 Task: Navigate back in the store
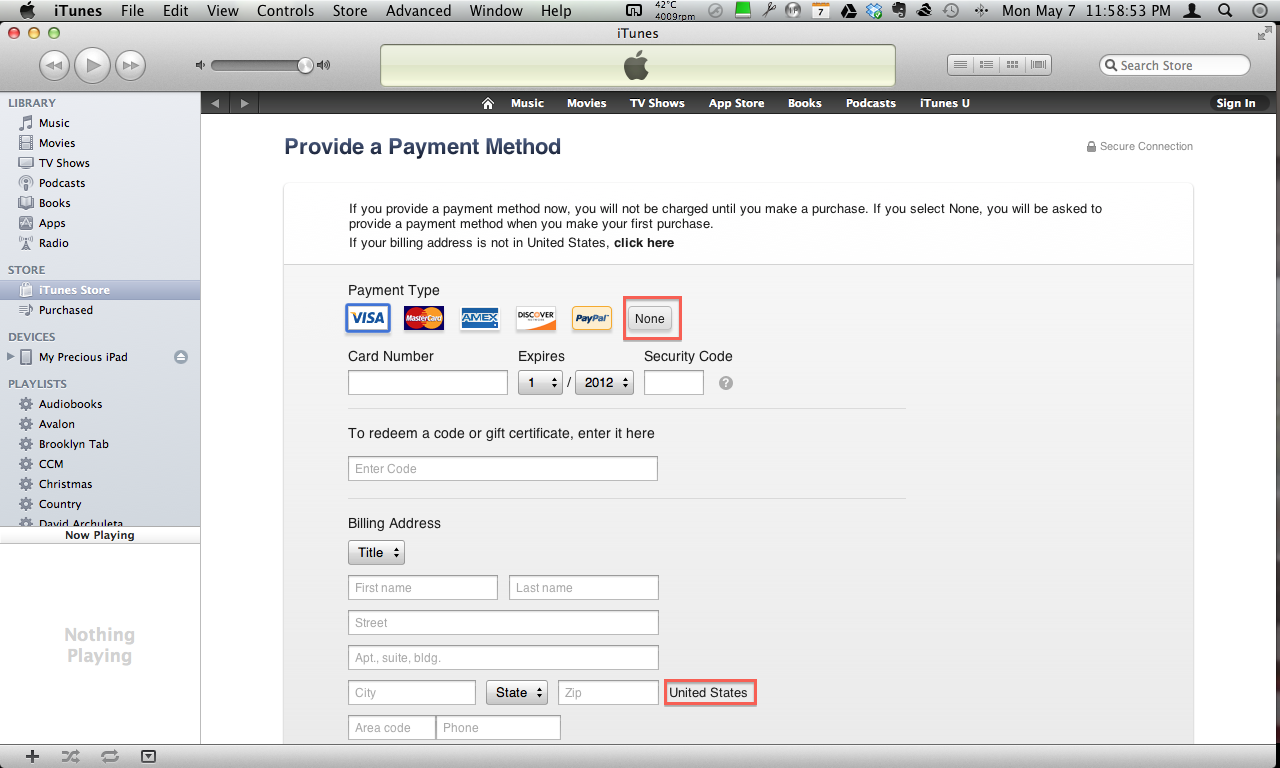[x=215, y=103]
